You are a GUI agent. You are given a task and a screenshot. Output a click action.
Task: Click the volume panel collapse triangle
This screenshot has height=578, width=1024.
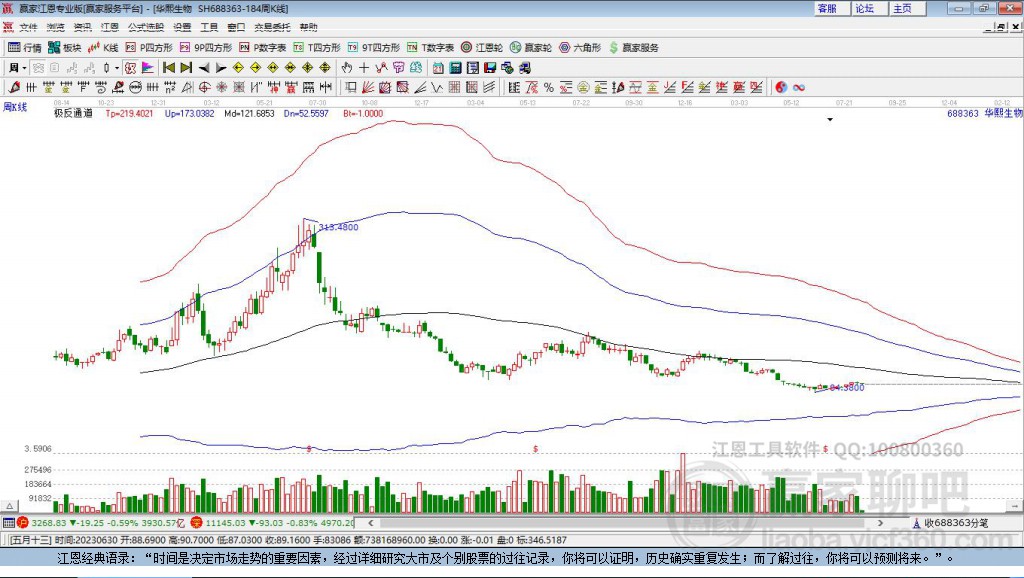click(10, 506)
